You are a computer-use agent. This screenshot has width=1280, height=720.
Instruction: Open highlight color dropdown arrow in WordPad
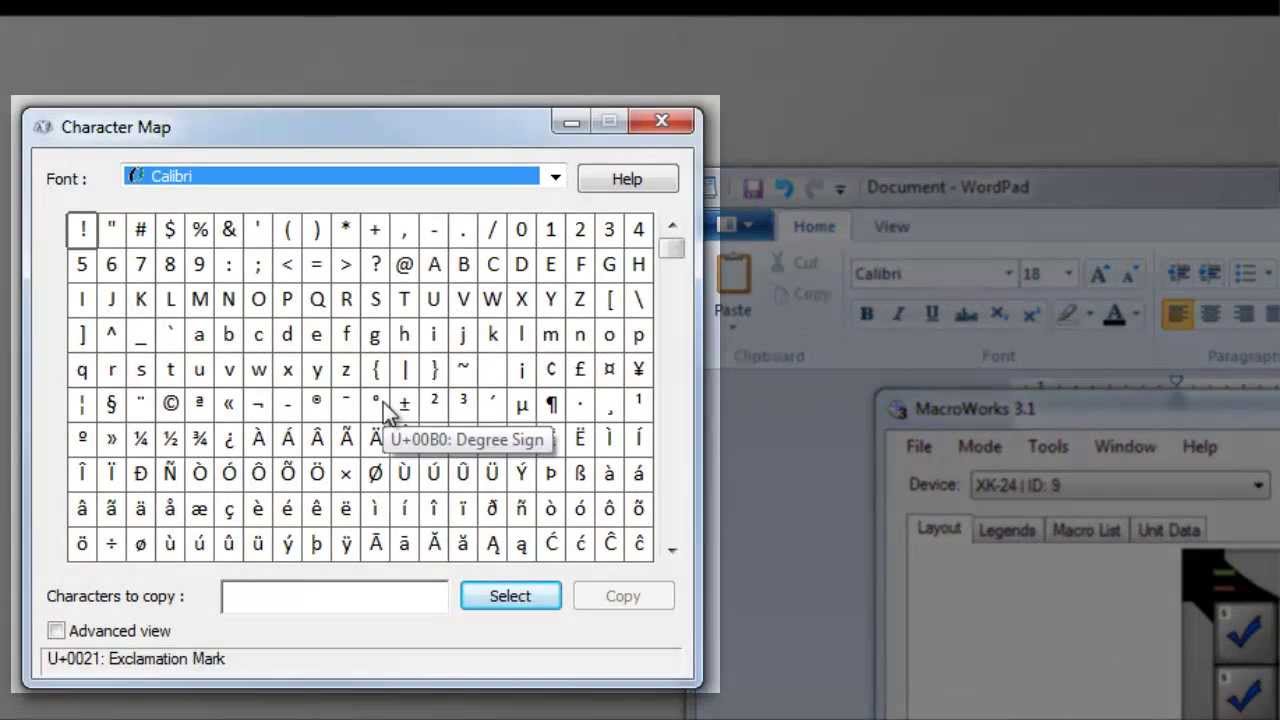pyautogui.click(x=1088, y=315)
